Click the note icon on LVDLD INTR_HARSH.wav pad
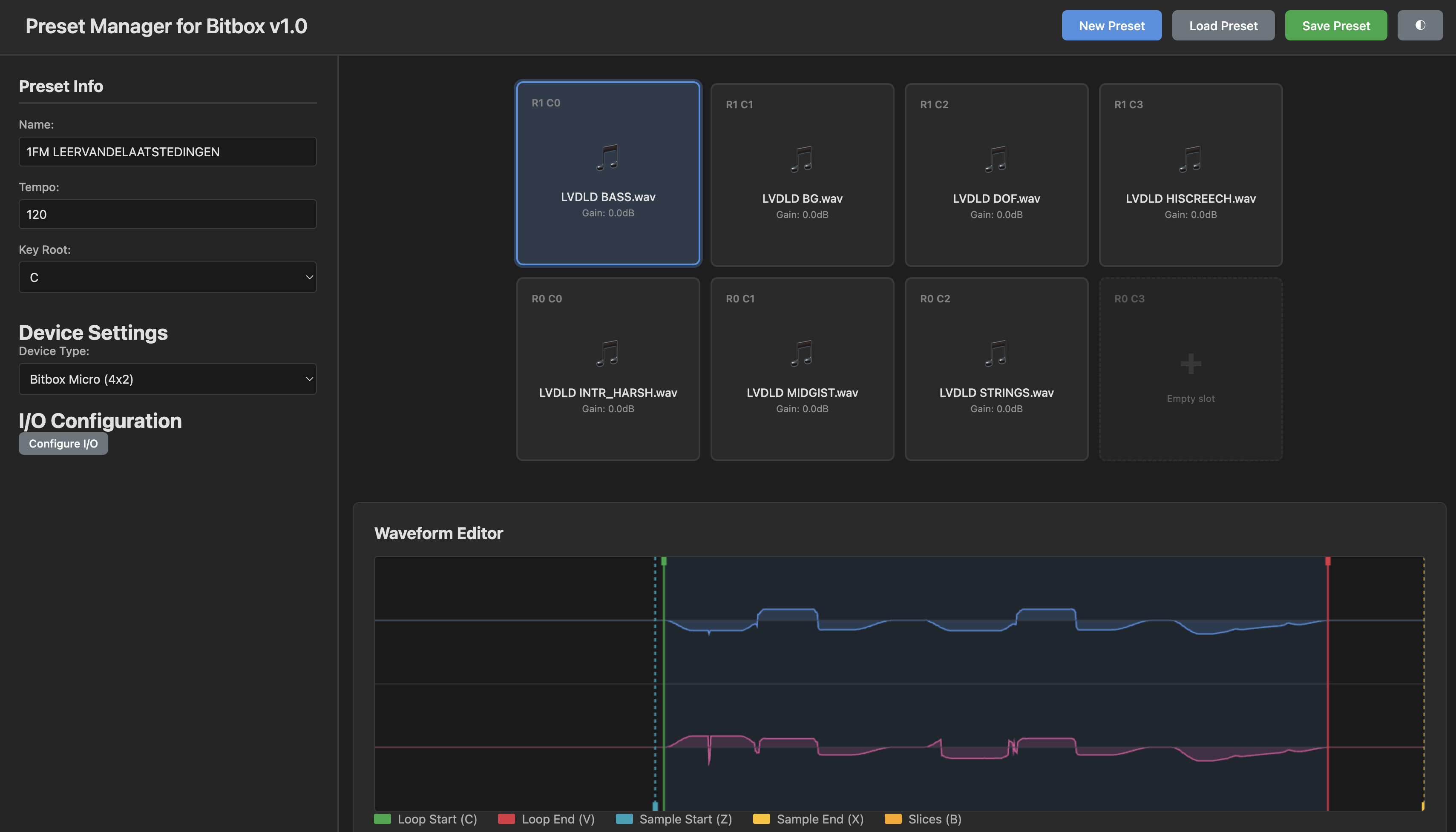The image size is (1456, 832). (x=608, y=353)
